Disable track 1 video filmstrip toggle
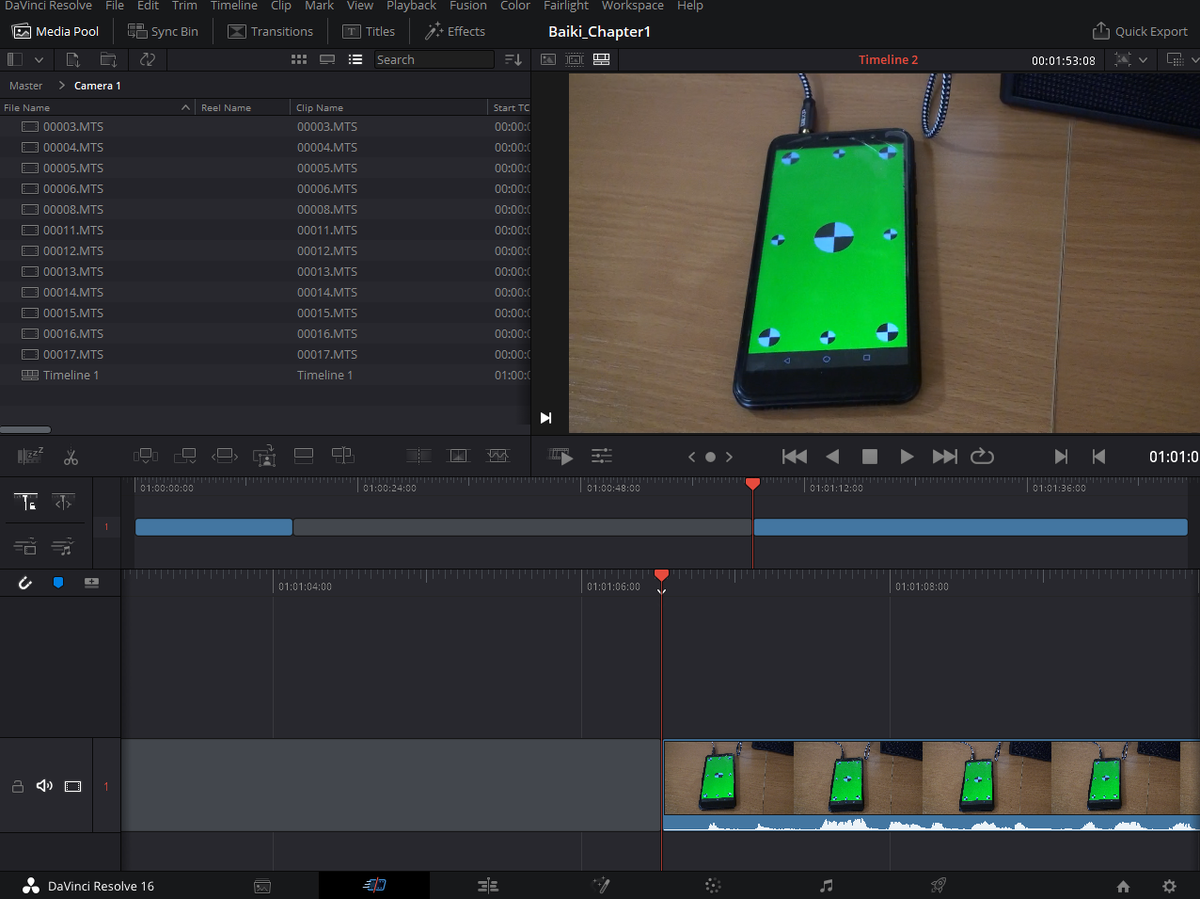The image size is (1200, 899). click(x=72, y=786)
